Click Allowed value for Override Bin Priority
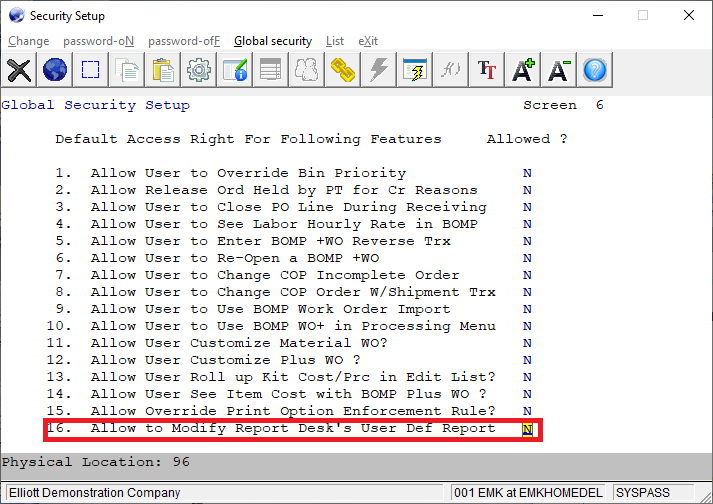Image resolution: width=713 pixels, height=504 pixels. pos(527,174)
